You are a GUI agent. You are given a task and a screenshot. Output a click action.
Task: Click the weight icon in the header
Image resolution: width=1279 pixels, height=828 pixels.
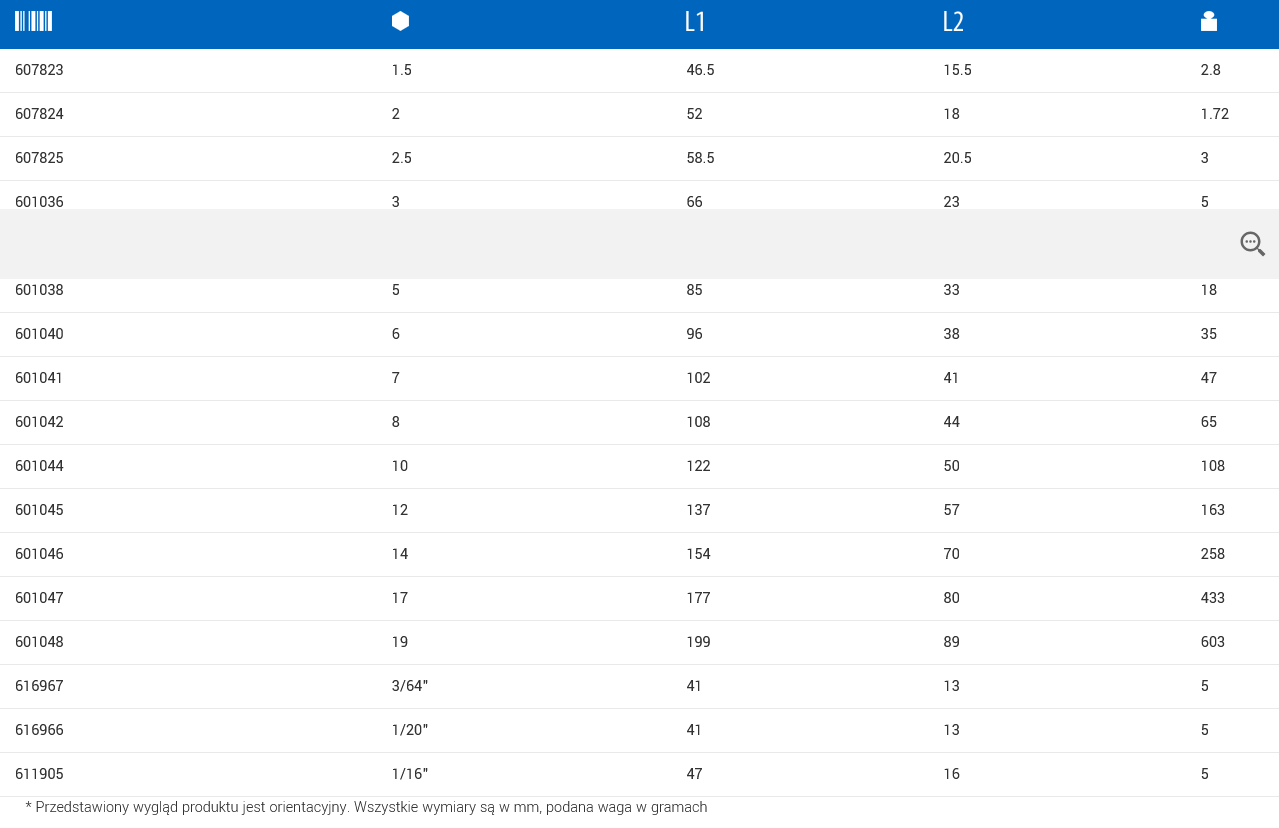[1209, 21]
